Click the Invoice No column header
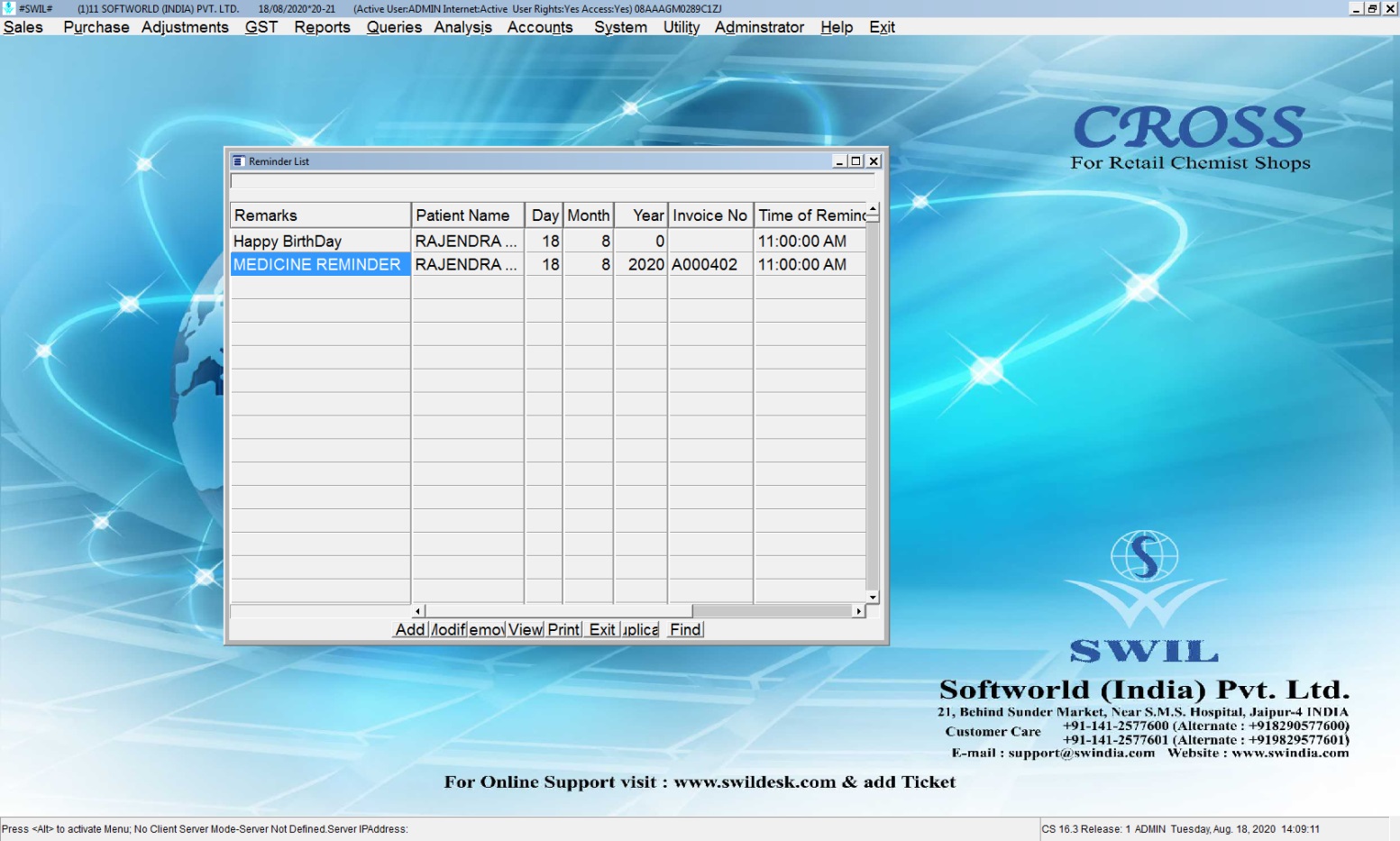The image size is (1400, 841). [x=710, y=215]
